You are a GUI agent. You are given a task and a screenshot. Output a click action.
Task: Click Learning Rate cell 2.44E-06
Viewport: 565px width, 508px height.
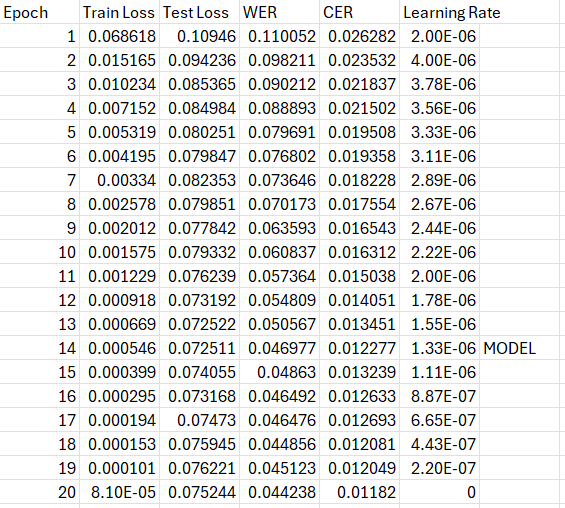(x=439, y=228)
